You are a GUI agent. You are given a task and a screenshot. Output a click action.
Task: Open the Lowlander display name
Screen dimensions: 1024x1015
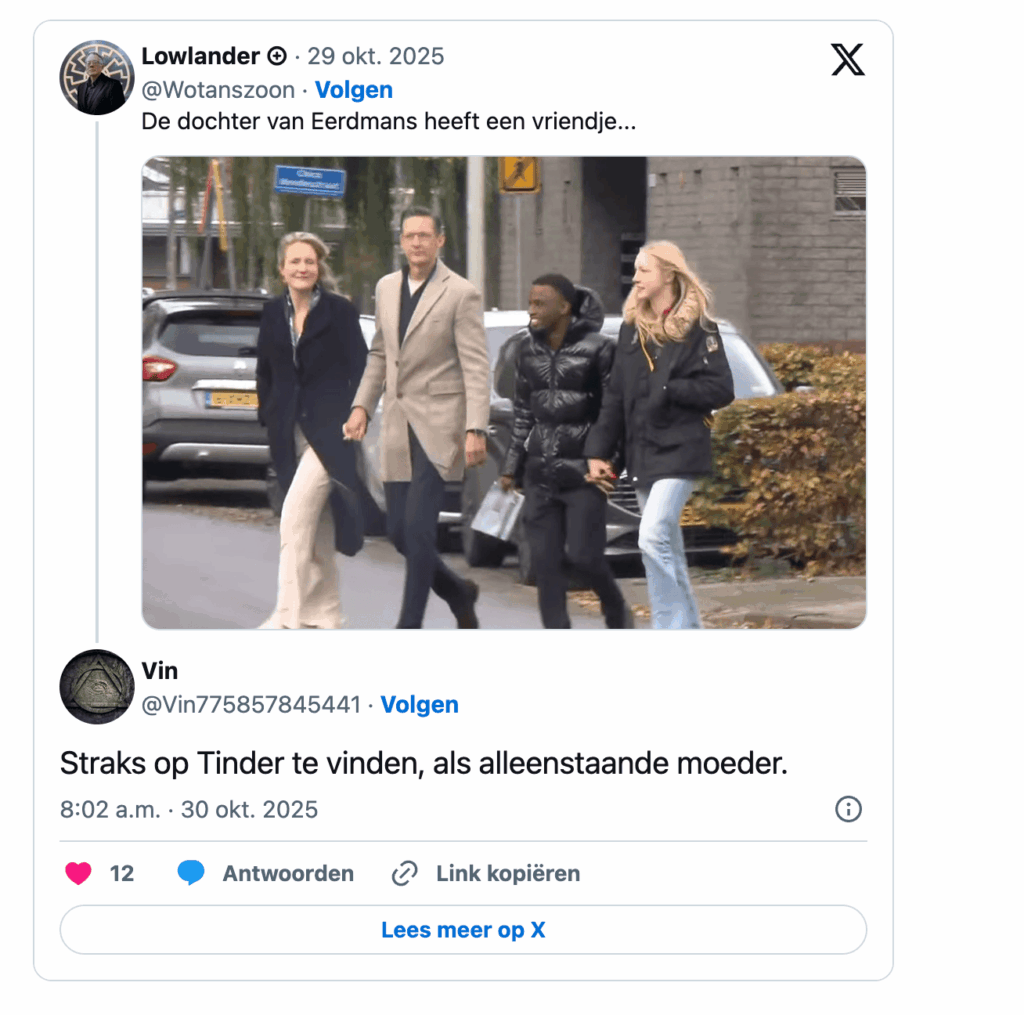[200, 56]
